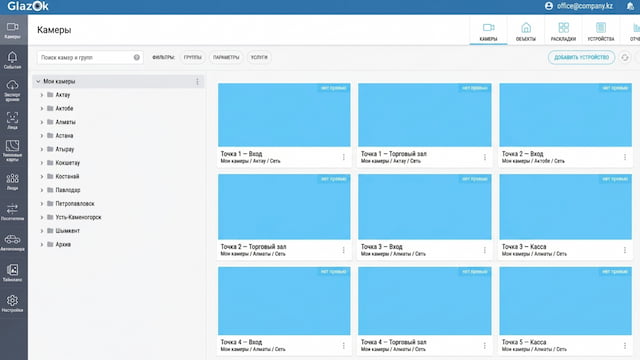Viewport: 640px width, 360px height.
Task: Open the Параметры filter
Action: coord(226,58)
